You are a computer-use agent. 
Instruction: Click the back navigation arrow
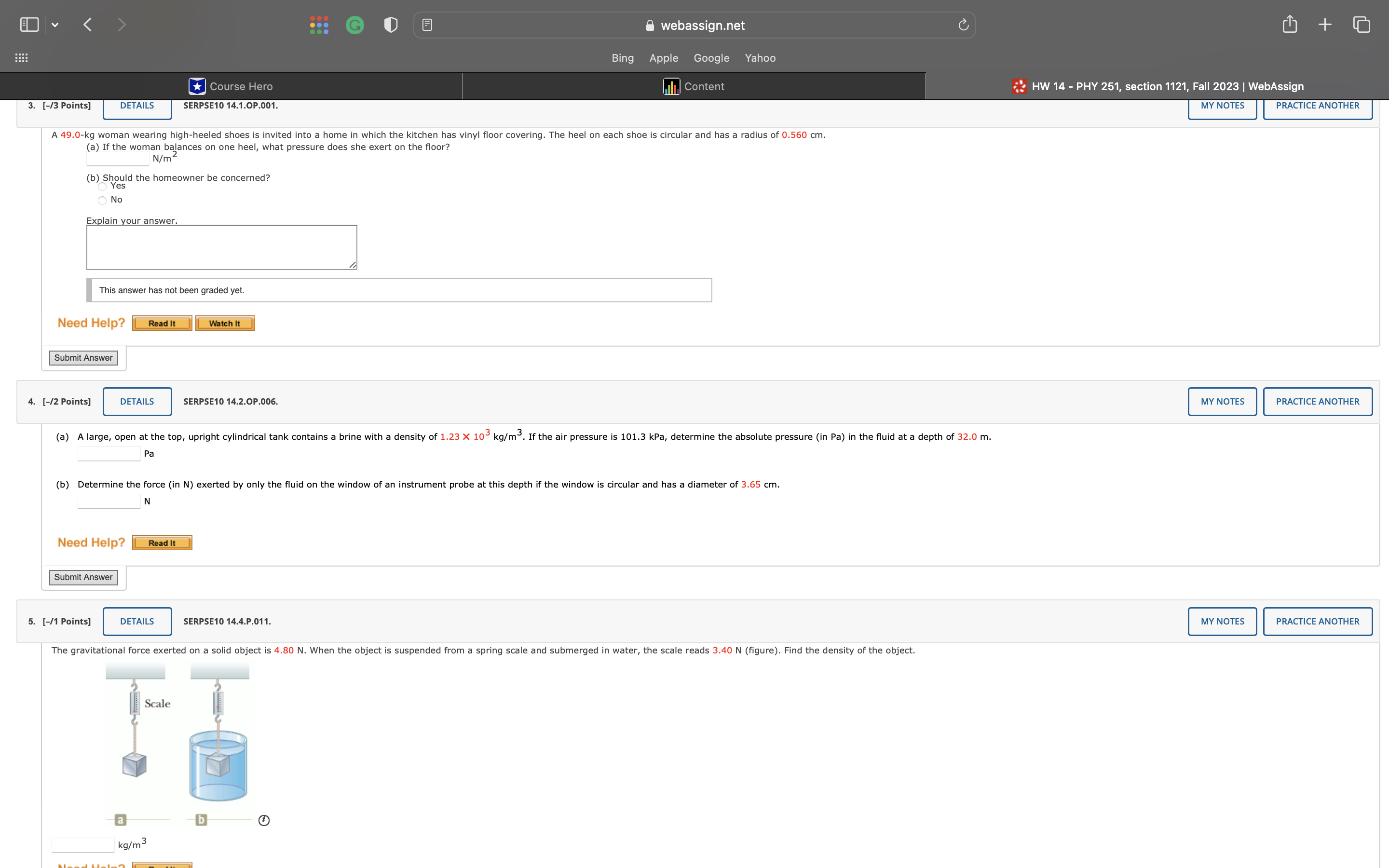point(88,24)
